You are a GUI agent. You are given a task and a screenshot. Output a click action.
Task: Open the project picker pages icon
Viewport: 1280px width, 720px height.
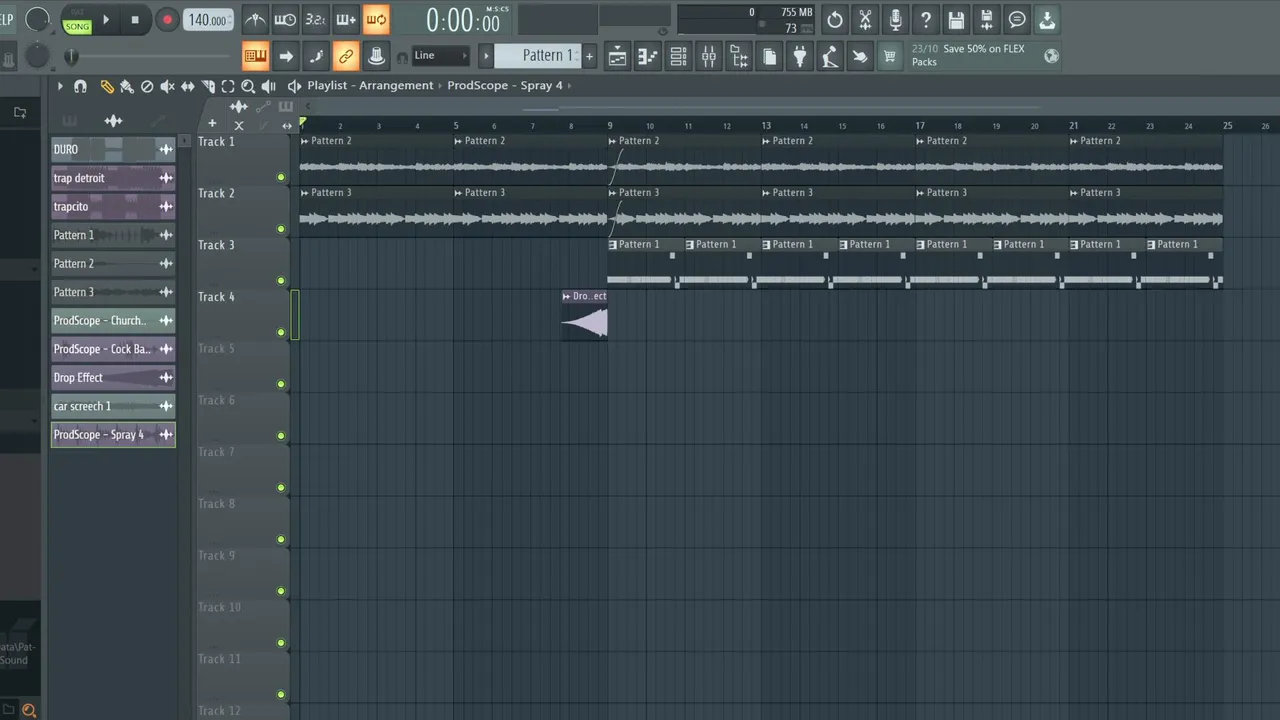click(x=769, y=56)
